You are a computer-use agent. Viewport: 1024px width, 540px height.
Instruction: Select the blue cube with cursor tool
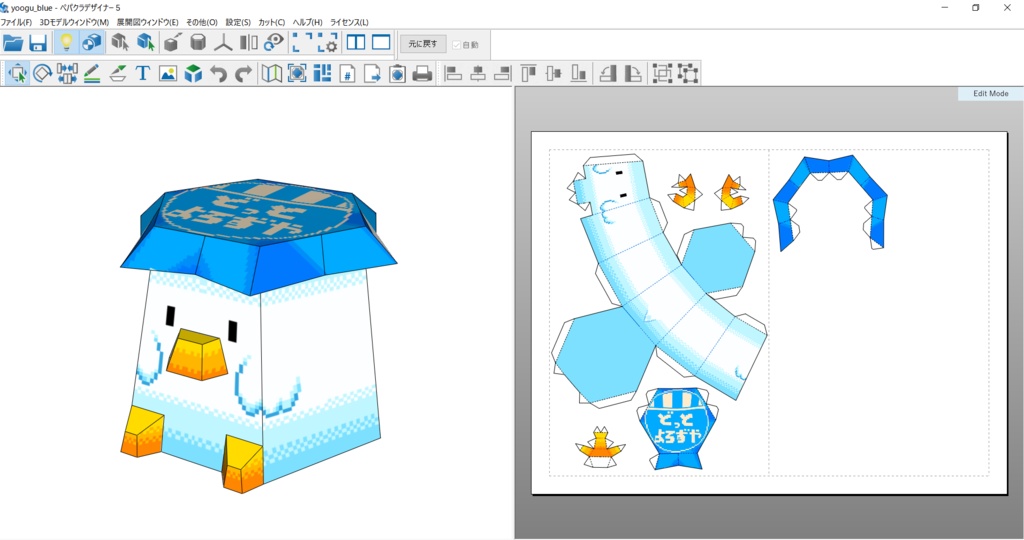(x=146, y=43)
